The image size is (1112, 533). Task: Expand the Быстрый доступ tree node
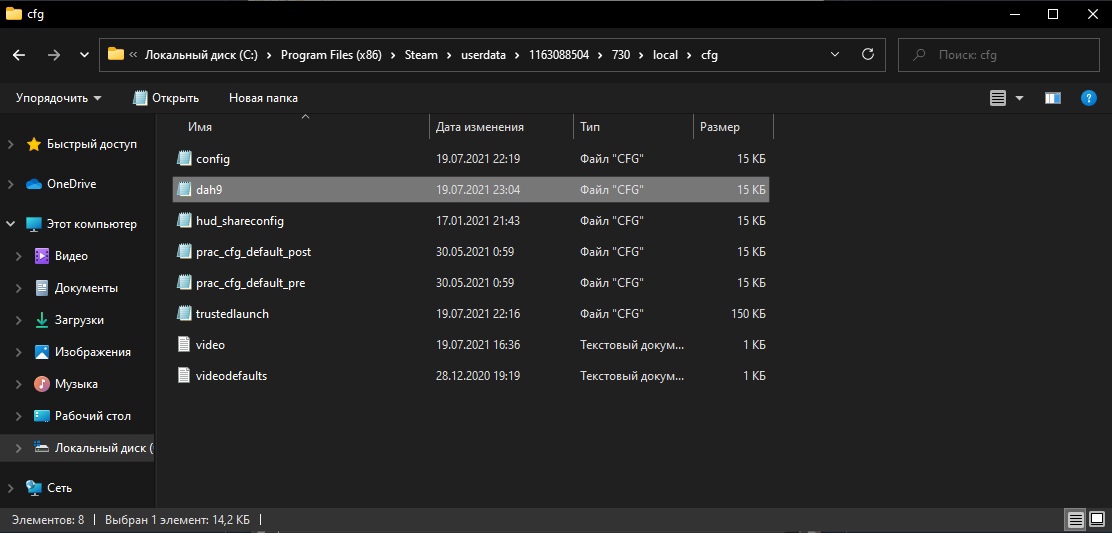(11, 144)
